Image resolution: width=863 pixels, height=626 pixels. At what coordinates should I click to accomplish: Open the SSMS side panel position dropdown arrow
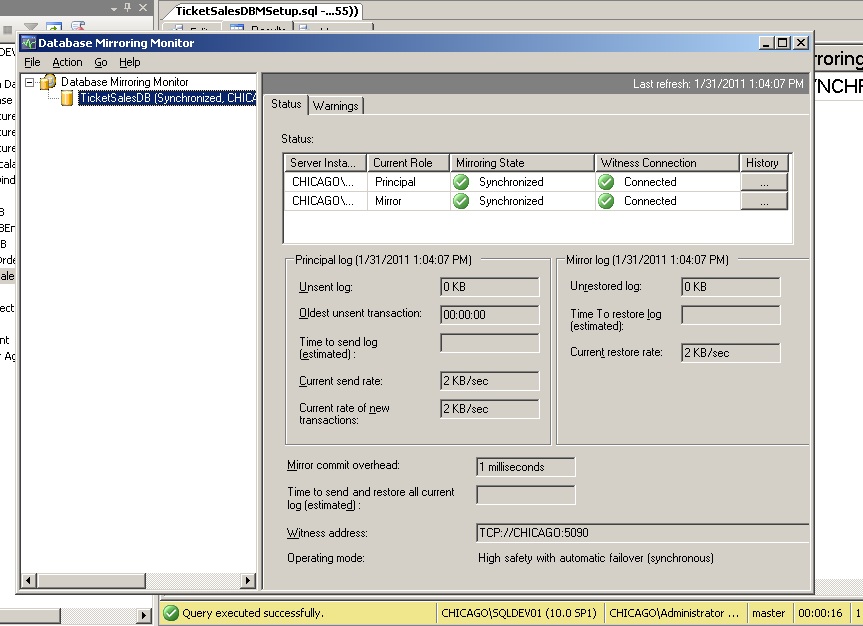click(x=114, y=8)
